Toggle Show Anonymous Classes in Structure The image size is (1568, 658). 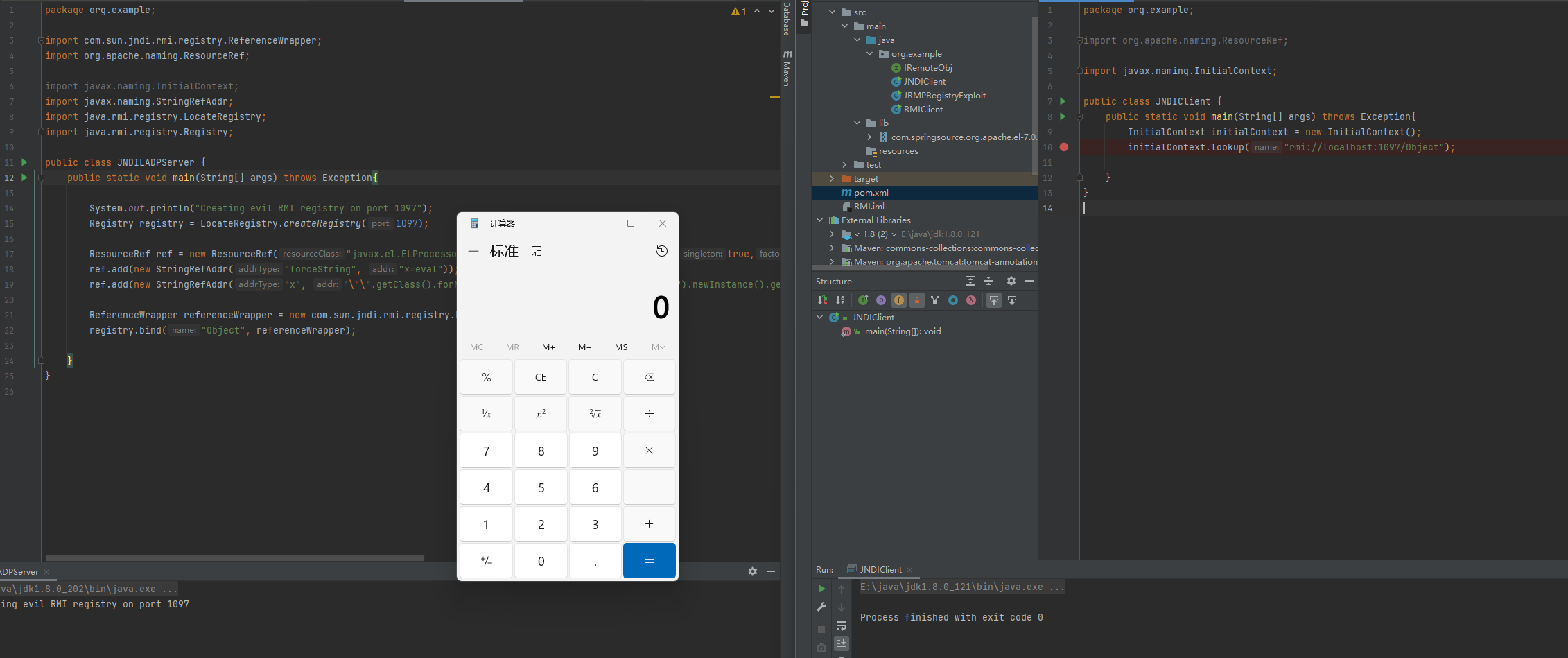coord(935,300)
